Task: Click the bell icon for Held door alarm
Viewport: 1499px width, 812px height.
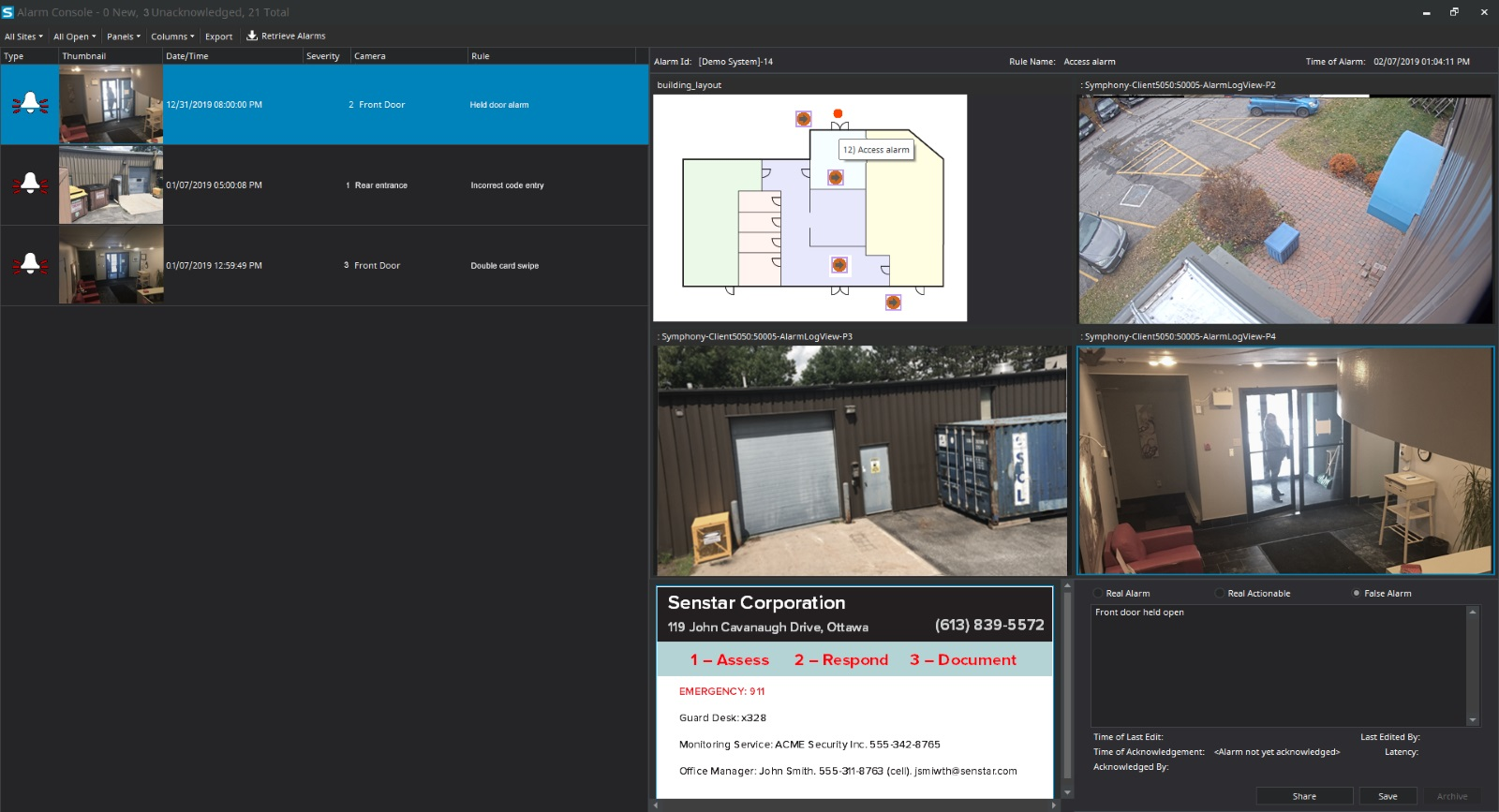Action: tap(30, 104)
